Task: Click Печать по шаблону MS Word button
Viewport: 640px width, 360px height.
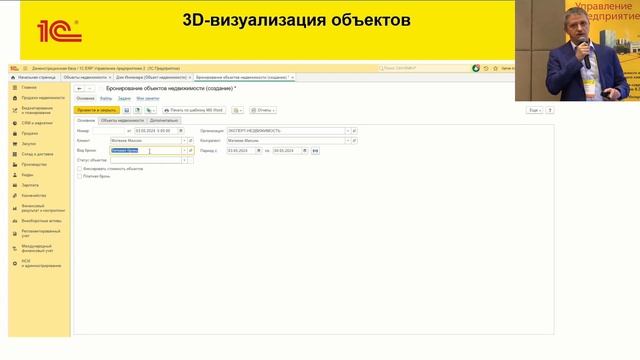Action: 194,110
